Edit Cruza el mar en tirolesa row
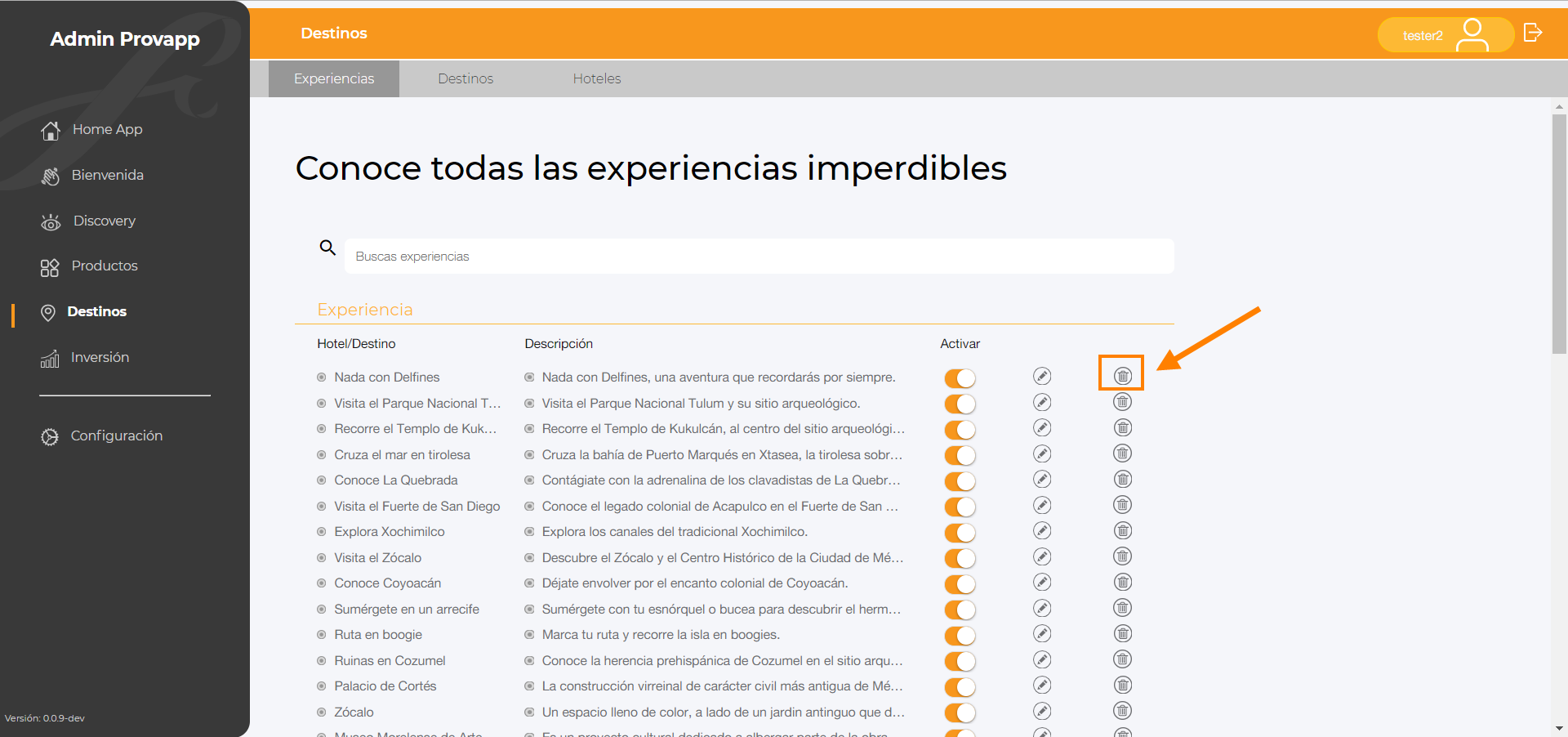 pyautogui.click(x=1042, y=453)
